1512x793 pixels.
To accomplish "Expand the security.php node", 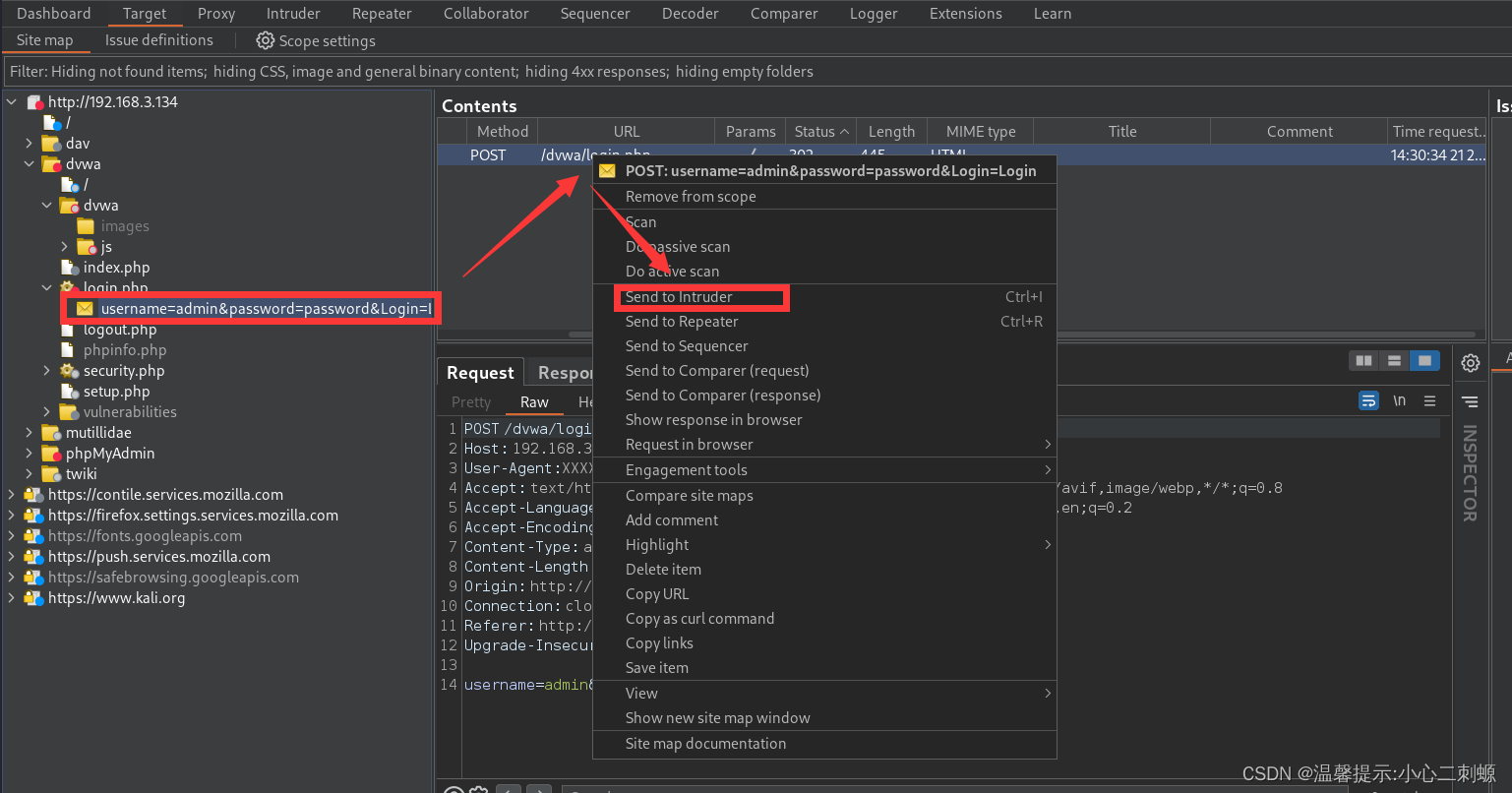I will (x=47, y=371).
